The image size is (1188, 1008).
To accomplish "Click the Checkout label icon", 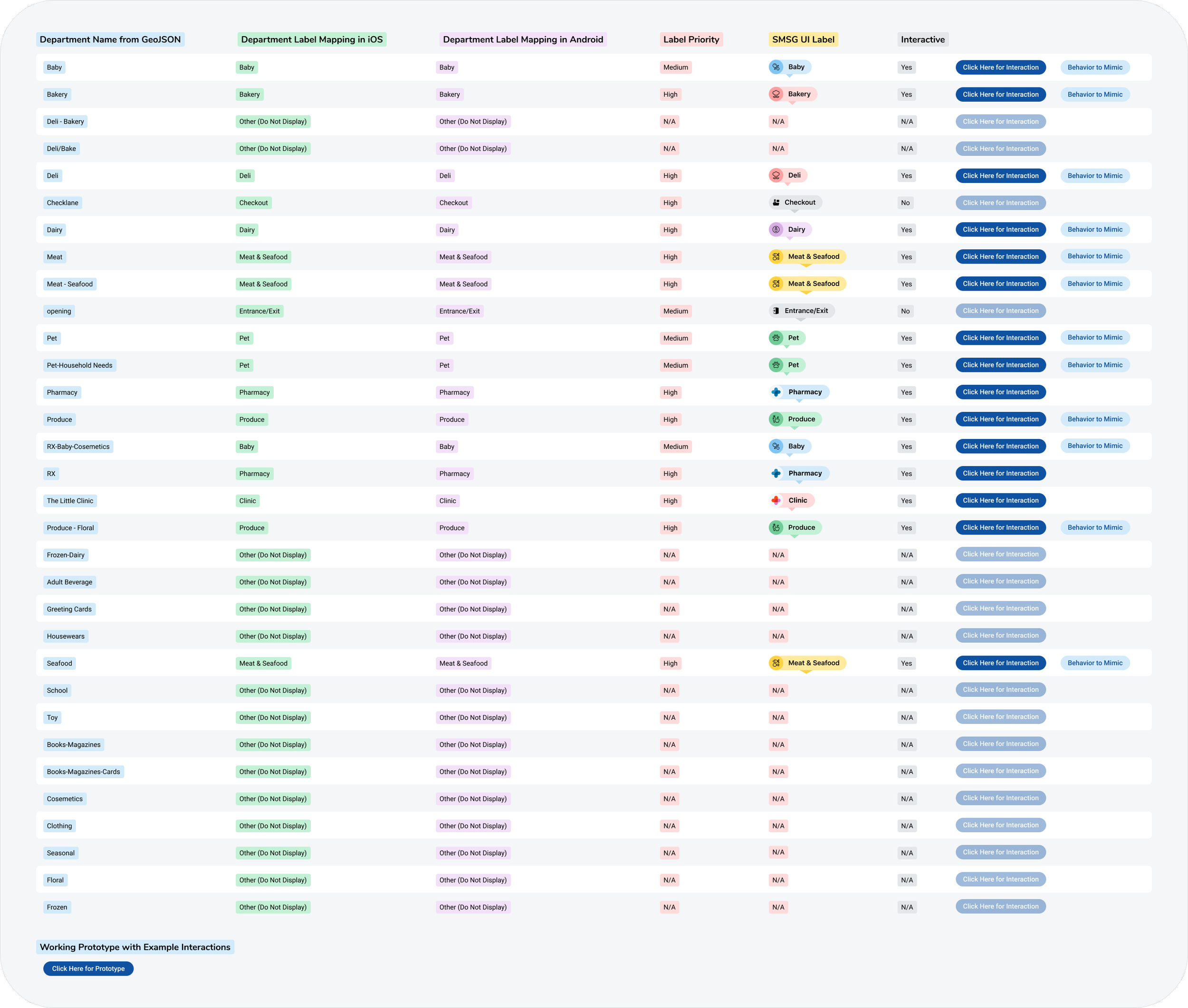I will 776,202.
